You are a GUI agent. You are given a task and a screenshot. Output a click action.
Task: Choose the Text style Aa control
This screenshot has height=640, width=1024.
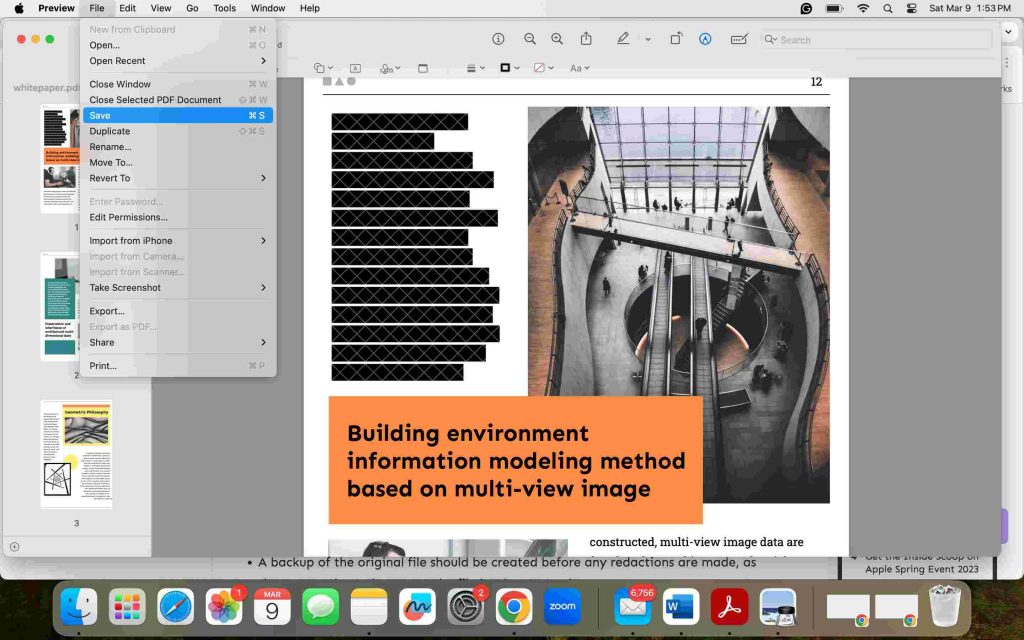(578, 68)
